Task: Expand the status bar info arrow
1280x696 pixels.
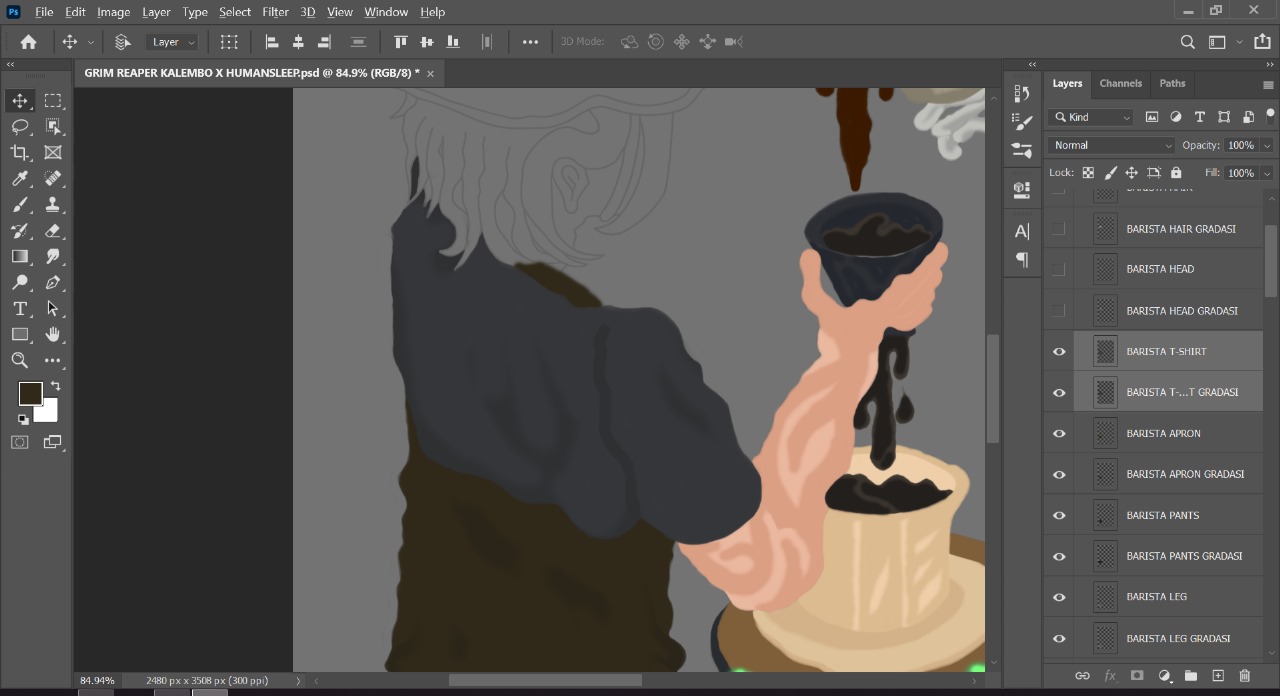Action: pos(298,681)
